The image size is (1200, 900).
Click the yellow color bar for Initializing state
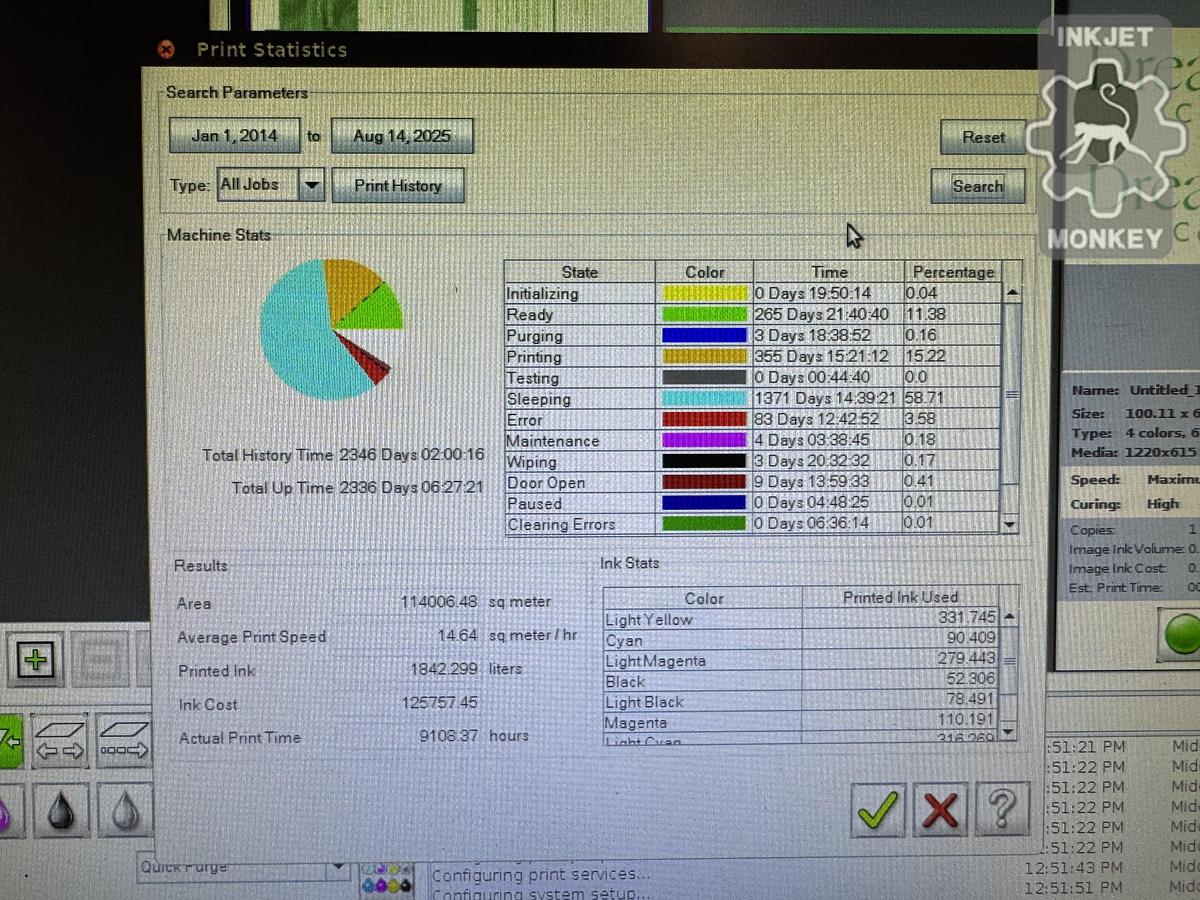coord(703,292)
